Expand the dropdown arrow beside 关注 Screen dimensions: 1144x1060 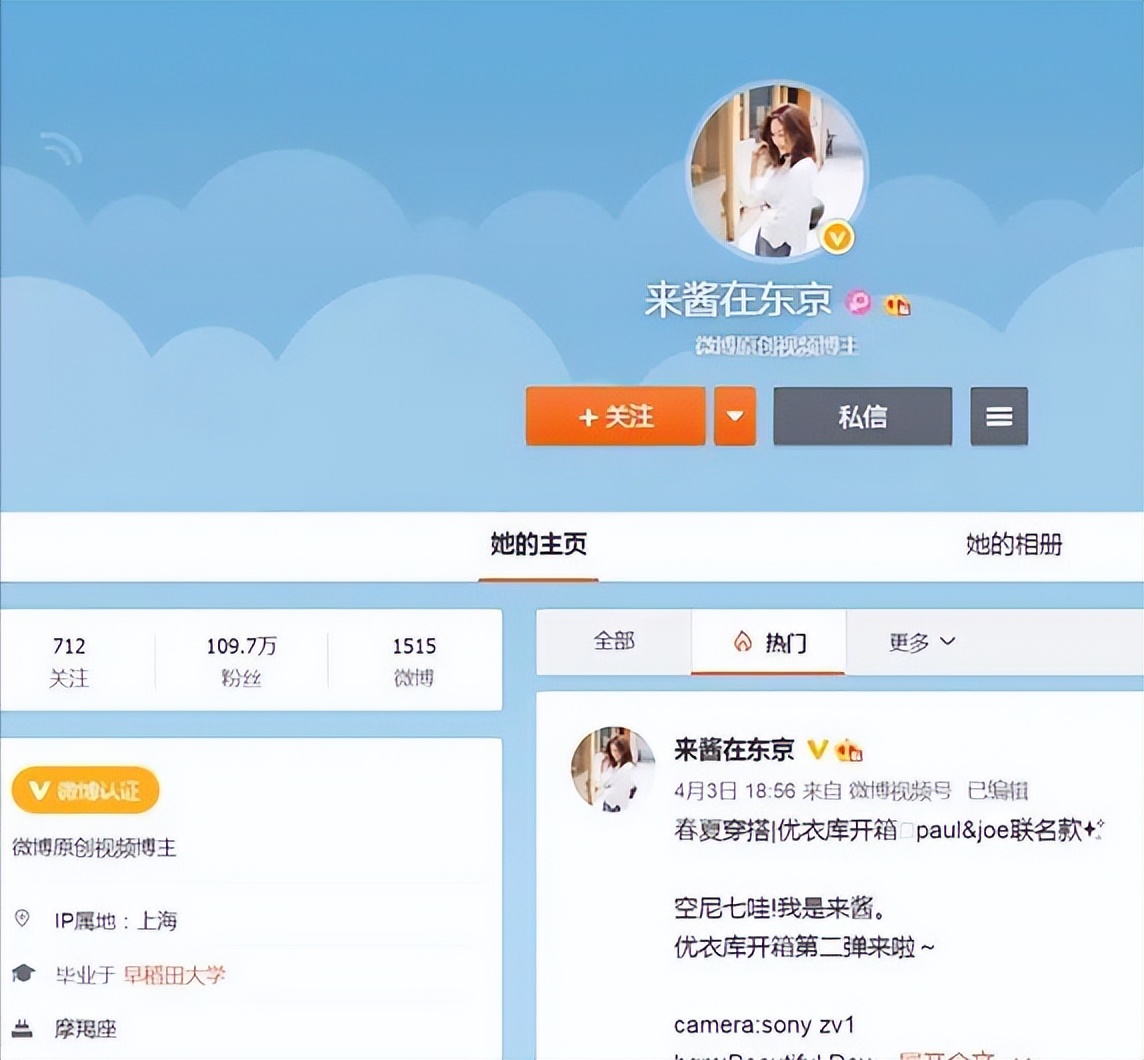click(735, 416)
